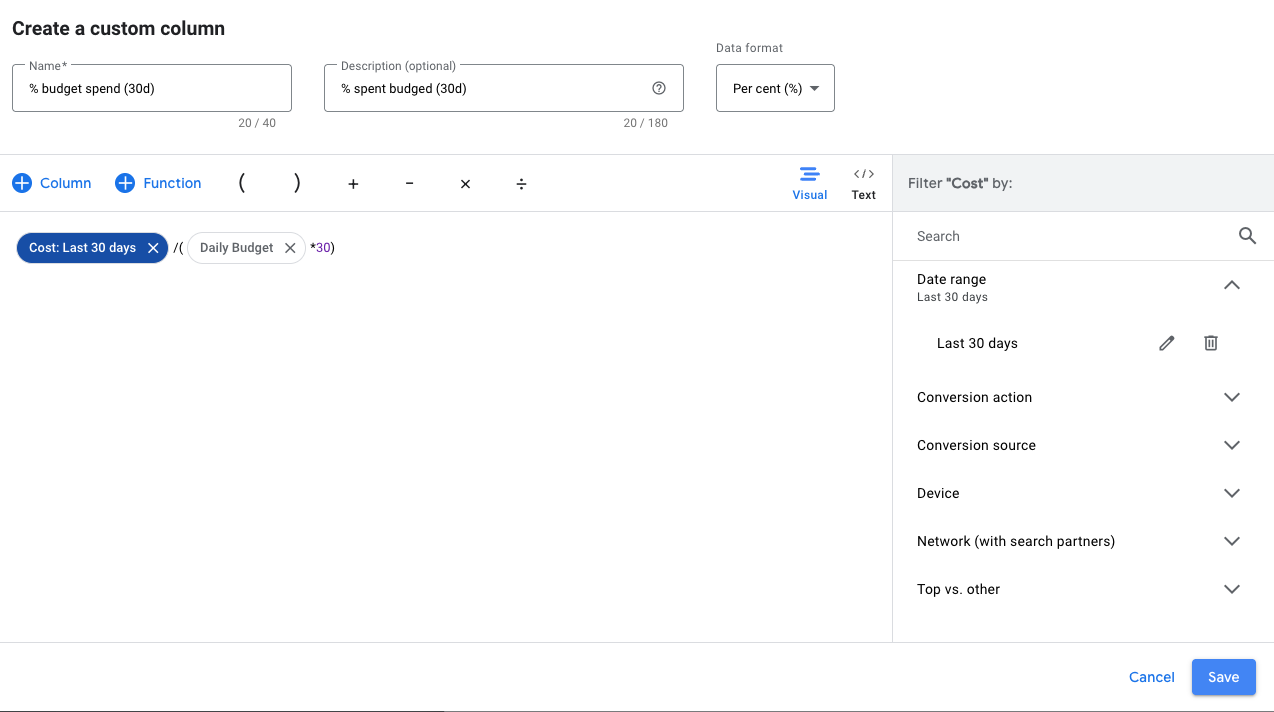Click the Last 30 days filter row text
The image size is (1274, 712).
tap(977, 343)
